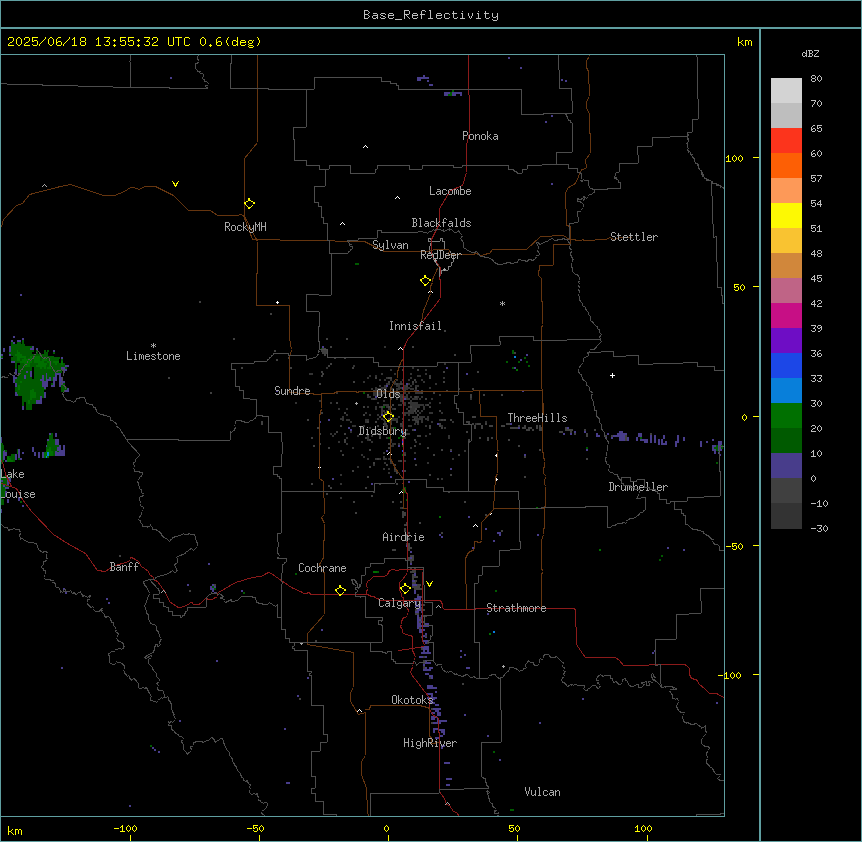Screen dimensions: 862x842
Task: Click the Sylvan label
Action: pos(390,245)
